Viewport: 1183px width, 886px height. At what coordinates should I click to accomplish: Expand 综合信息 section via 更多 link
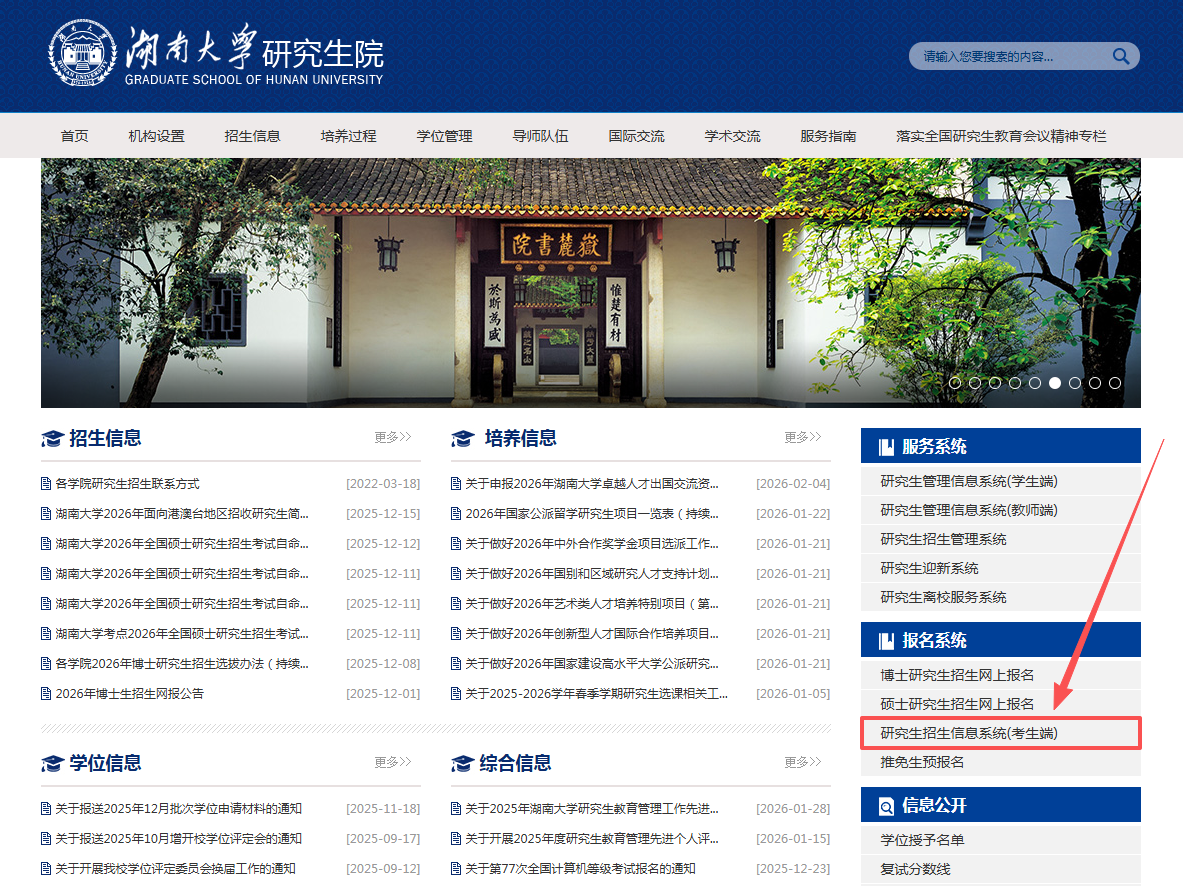(x=802, y=762)
